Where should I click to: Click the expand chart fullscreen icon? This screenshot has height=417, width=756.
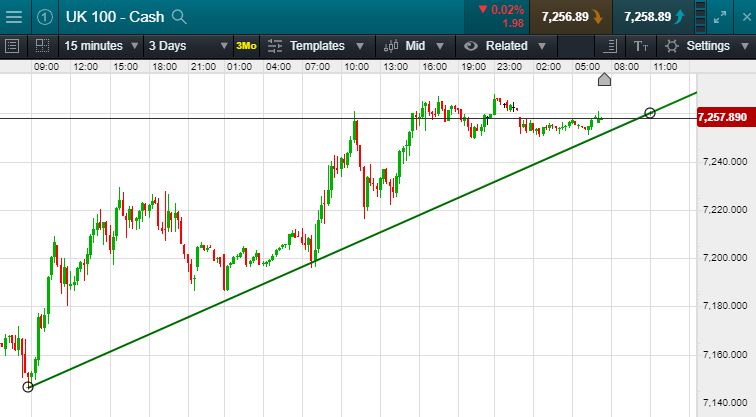(x=723, y=16)
